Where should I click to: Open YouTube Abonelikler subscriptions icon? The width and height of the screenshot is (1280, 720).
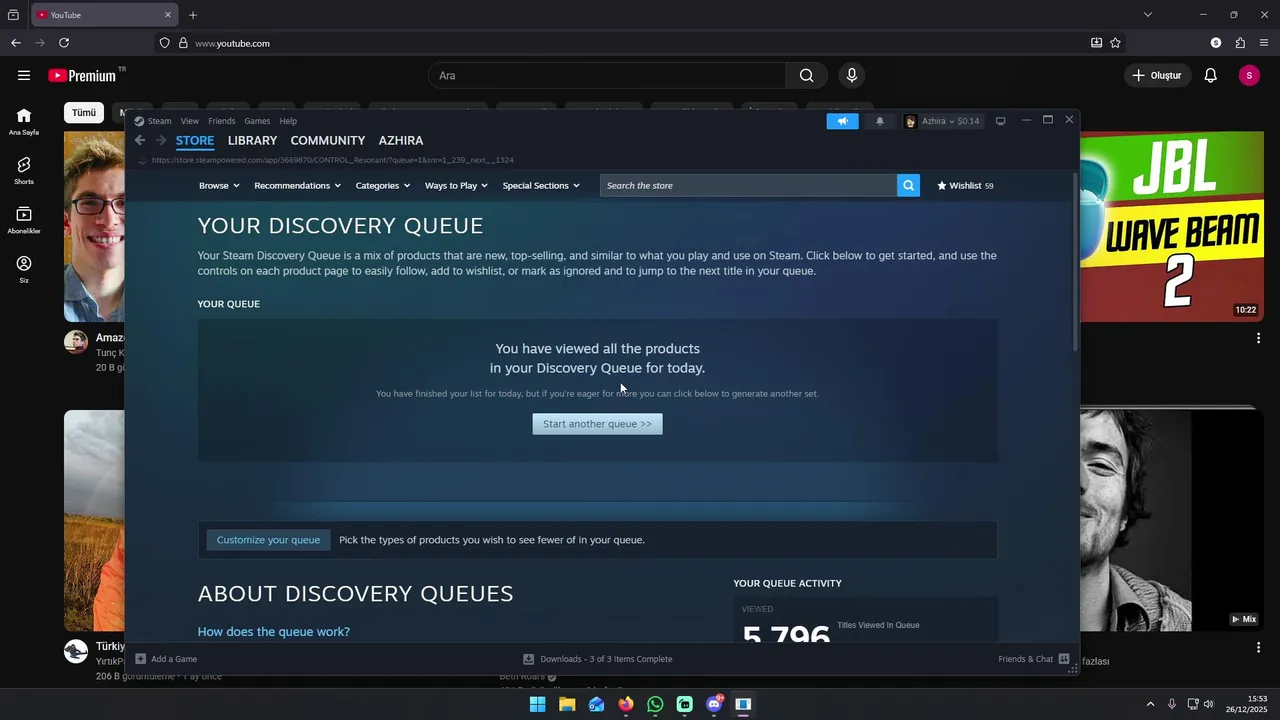pyautogui.click(x=24, y=214)
